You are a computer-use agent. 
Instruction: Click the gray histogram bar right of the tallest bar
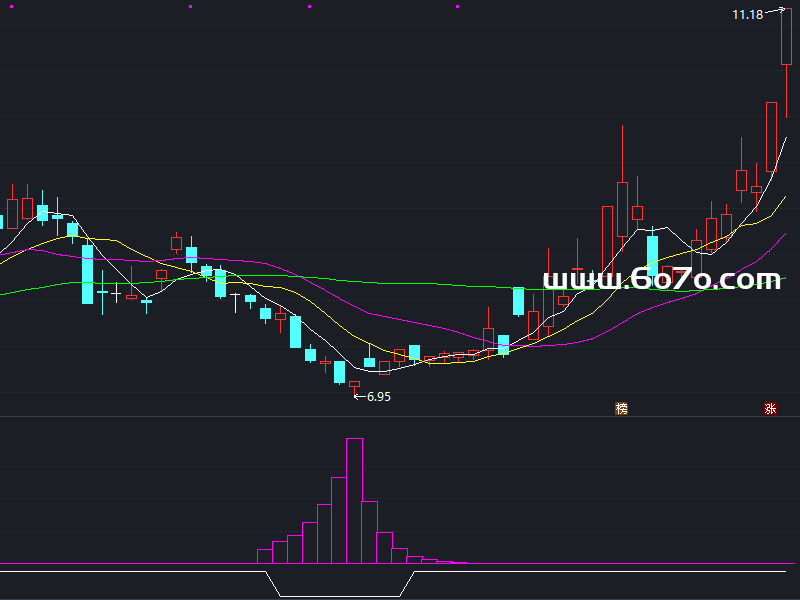[x=369, y=531]
